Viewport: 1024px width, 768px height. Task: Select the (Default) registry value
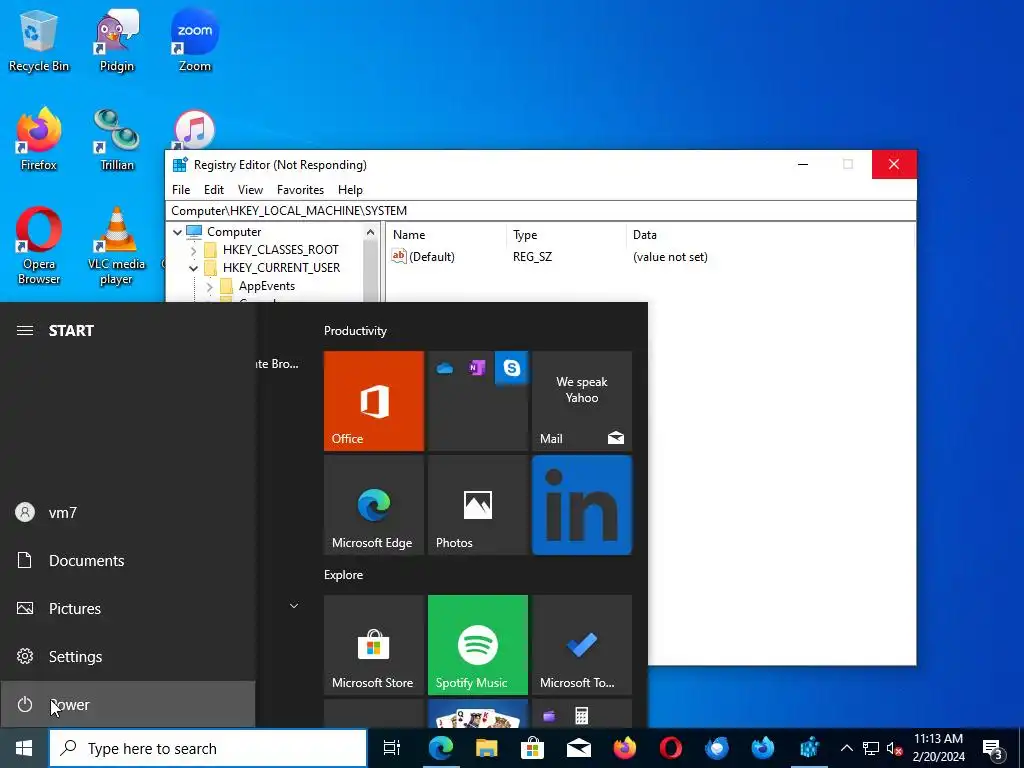(423, 257)
